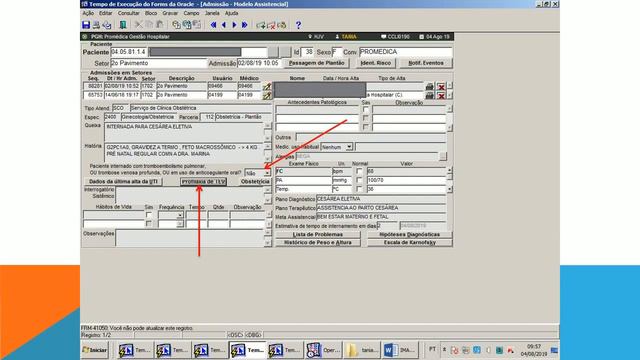Click the Copy toolbar icon
The width and height of the screenshot is (640, 360).
click(x=149, y=25)
